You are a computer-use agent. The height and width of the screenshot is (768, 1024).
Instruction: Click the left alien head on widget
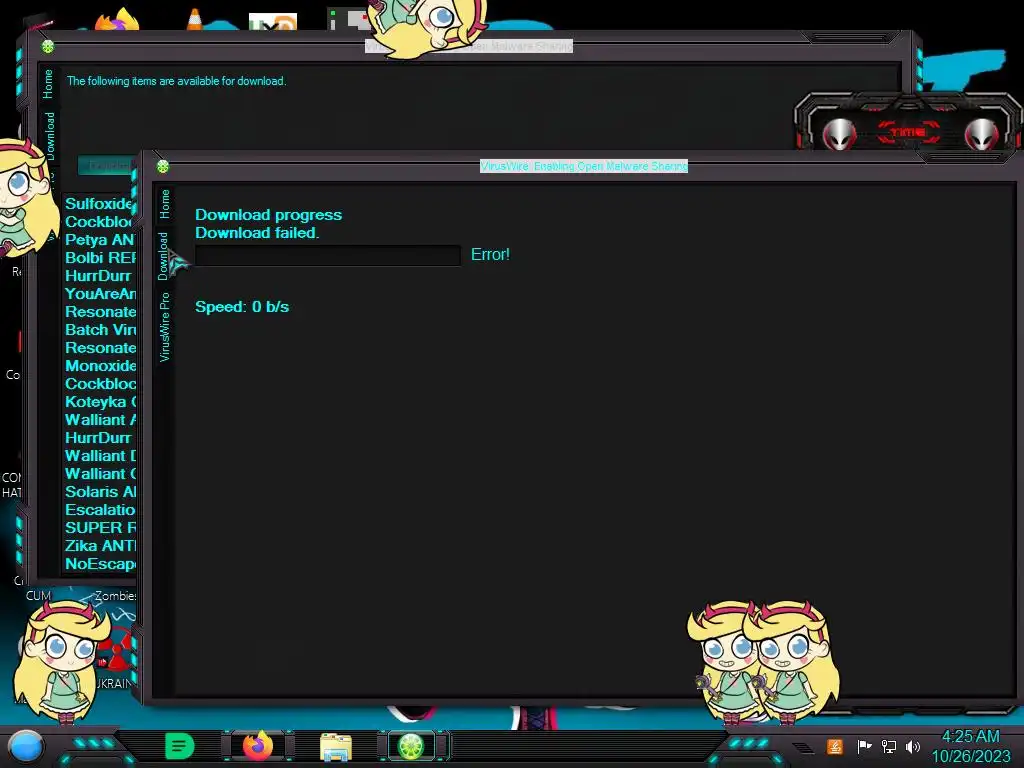tap(839, 135)
